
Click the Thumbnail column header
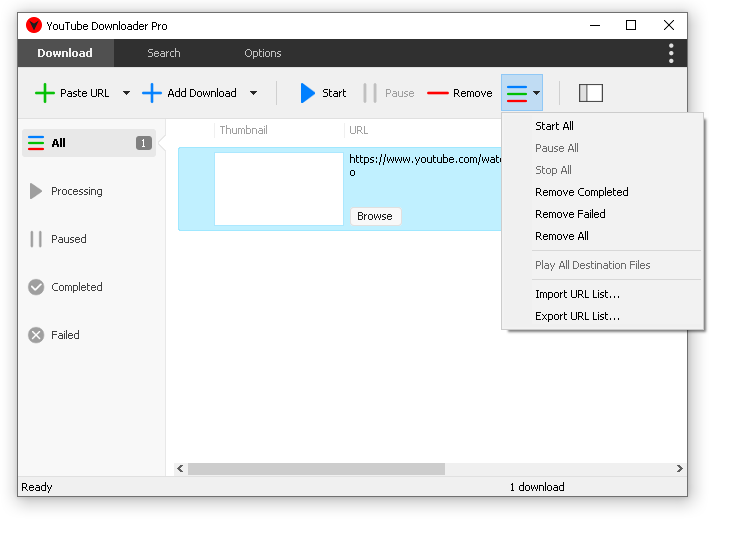tap(243, 130)
